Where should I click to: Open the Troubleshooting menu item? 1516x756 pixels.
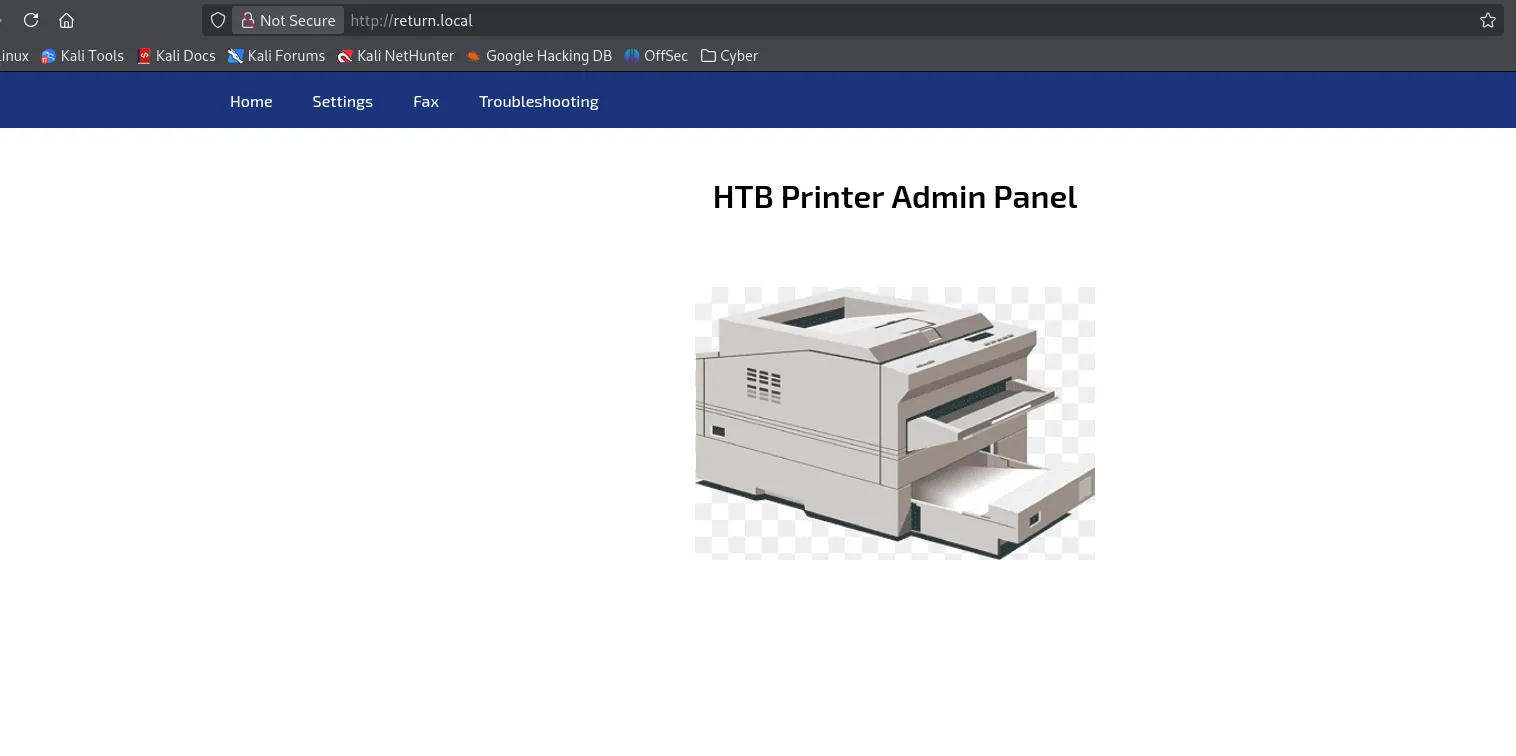(x=539, y=101)
